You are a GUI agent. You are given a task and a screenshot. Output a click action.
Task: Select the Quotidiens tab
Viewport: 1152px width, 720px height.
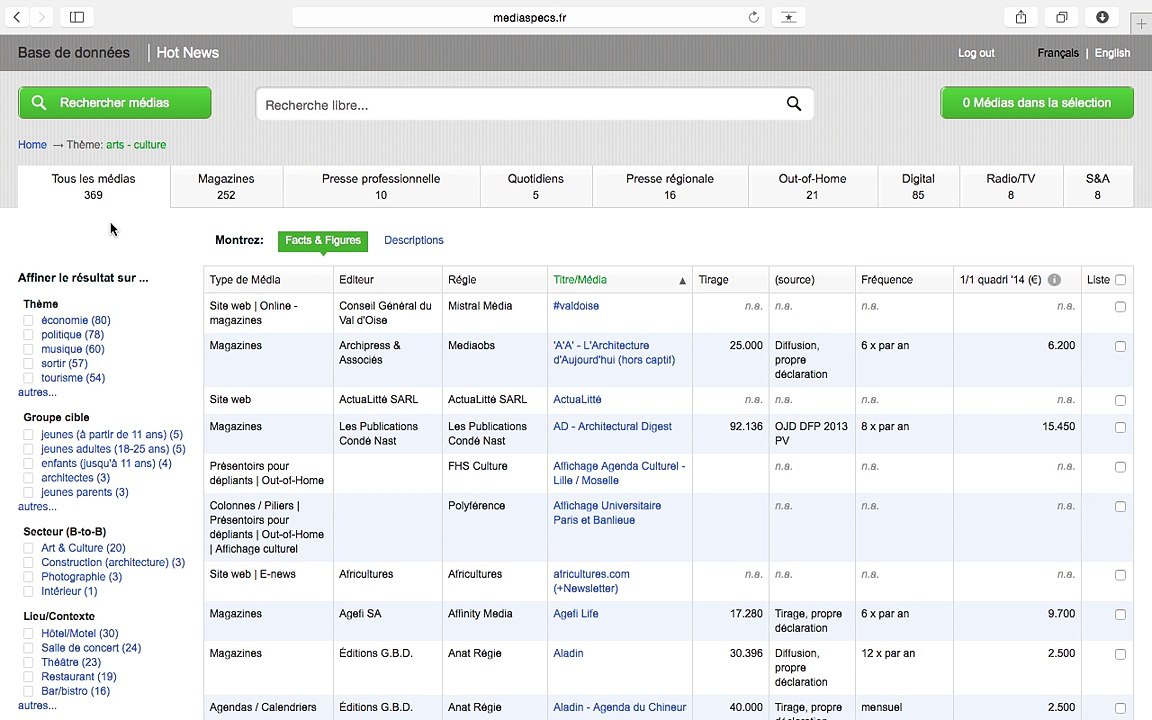[536, 187]
